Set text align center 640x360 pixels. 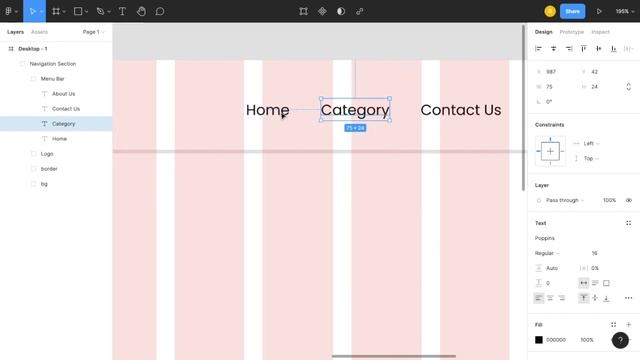click(550, 298)
